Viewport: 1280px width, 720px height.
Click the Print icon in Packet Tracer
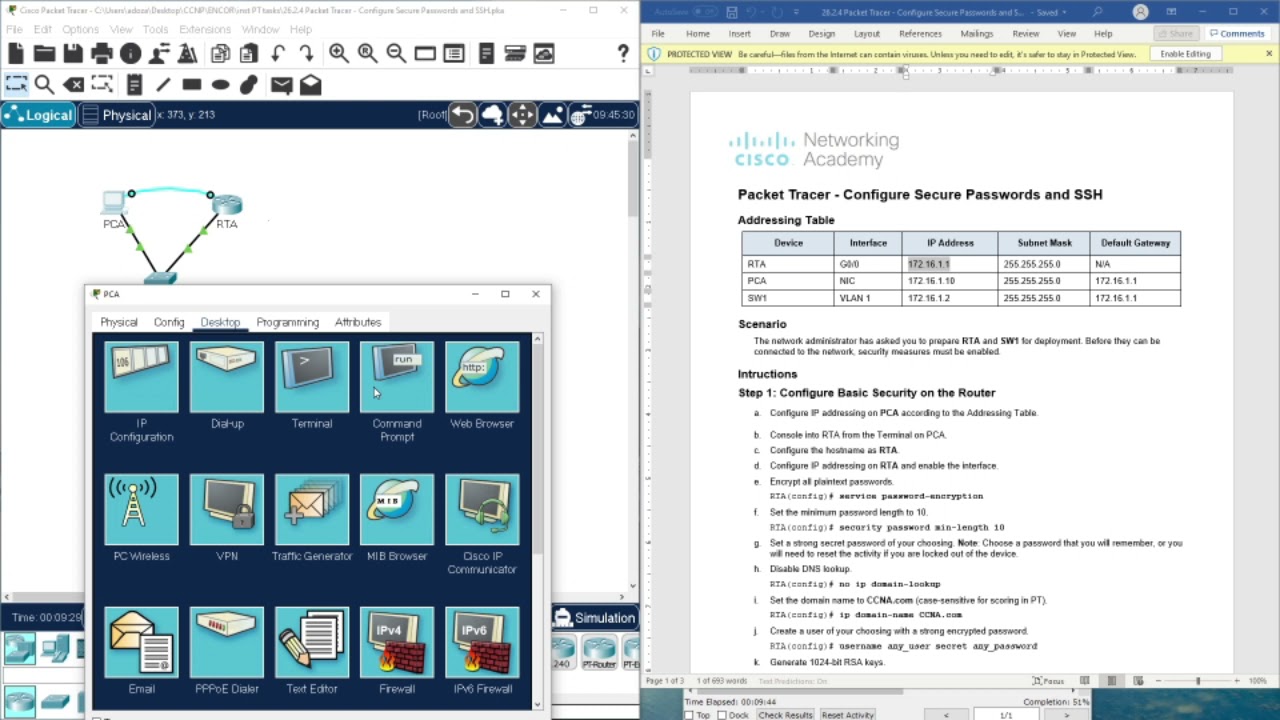(x=102, y=54)
